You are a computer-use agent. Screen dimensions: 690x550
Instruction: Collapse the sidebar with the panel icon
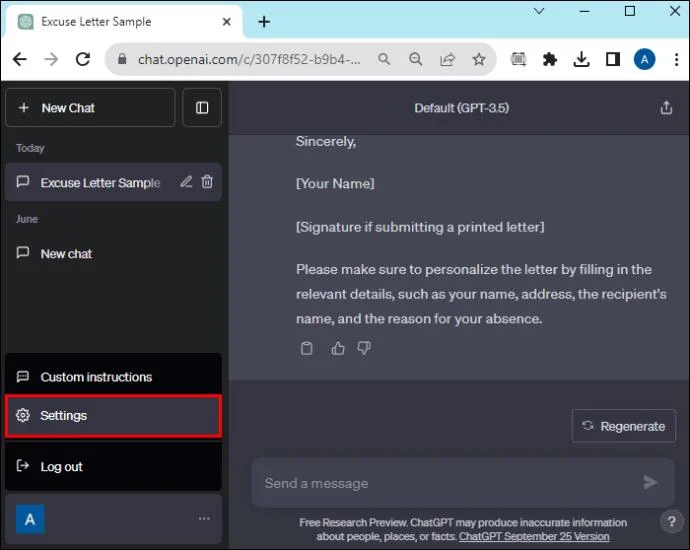[x=202, y=108]
